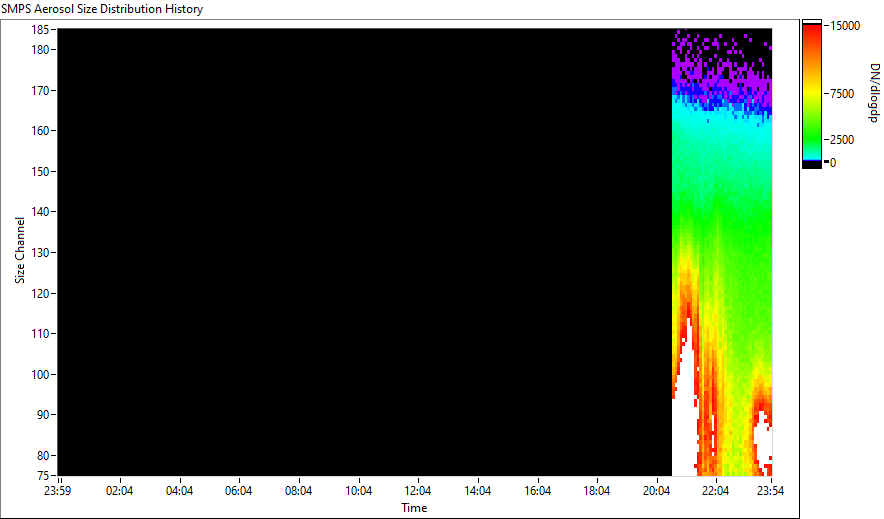Click the 180 y-axis tick value
The image size is (884, 519).
[39, 50]
